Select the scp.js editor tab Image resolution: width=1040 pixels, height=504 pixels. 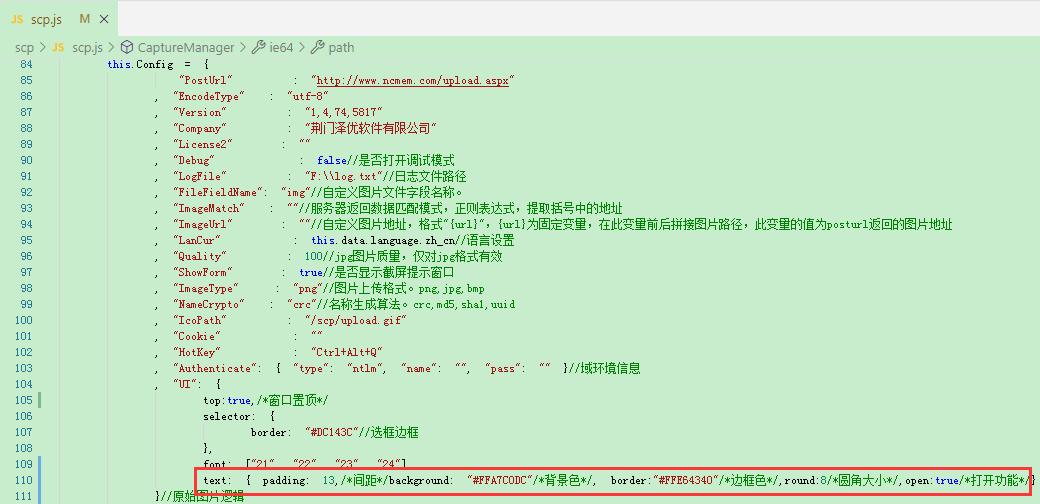60,19
